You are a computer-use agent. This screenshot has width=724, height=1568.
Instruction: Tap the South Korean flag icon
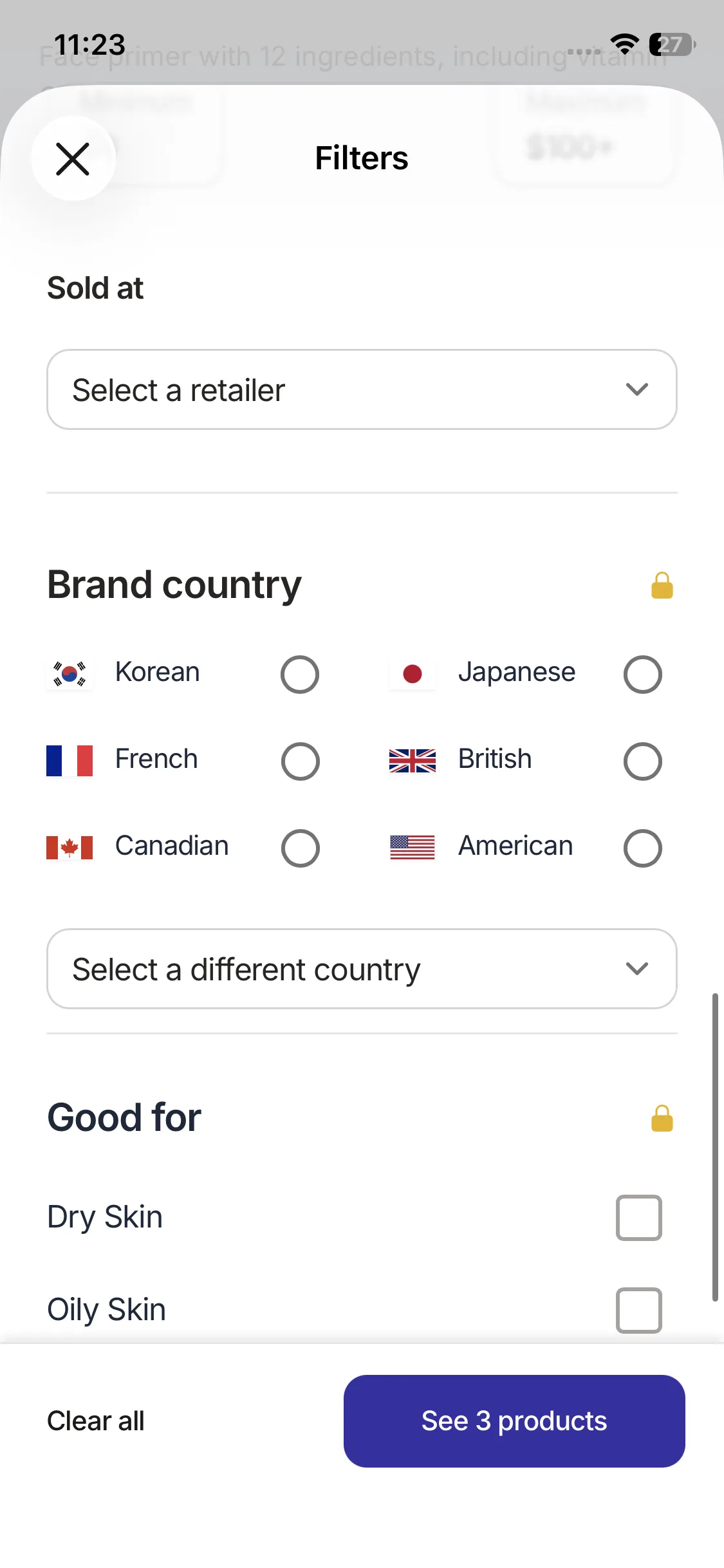point(70,673)
